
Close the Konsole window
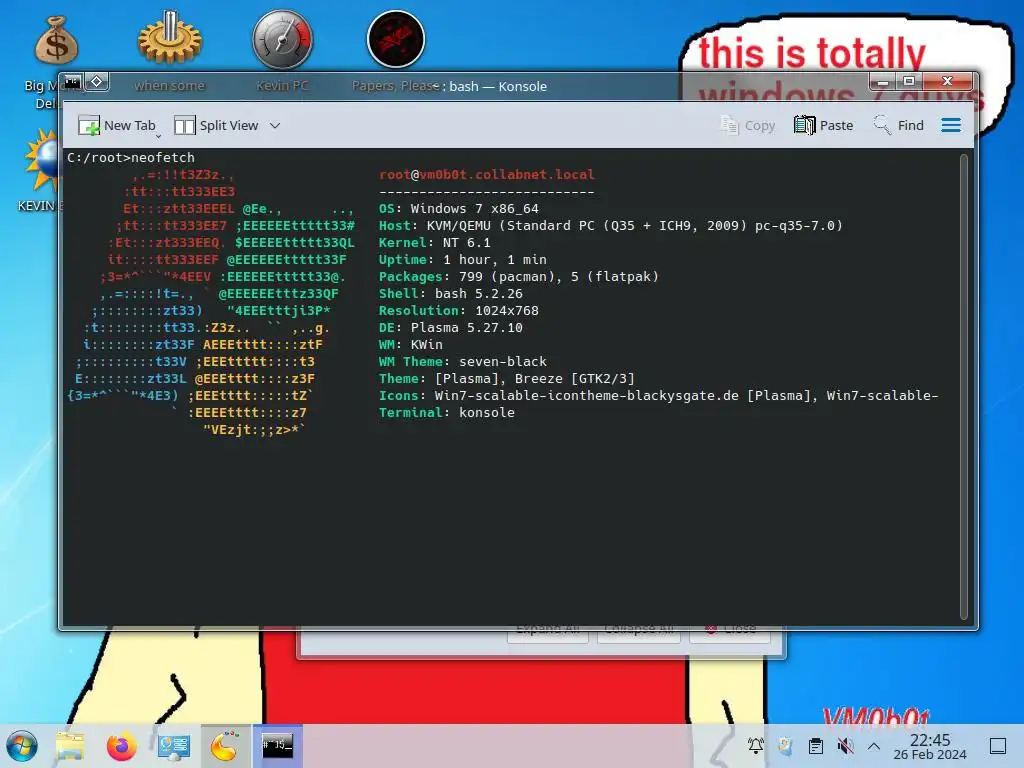click(948, 82)
